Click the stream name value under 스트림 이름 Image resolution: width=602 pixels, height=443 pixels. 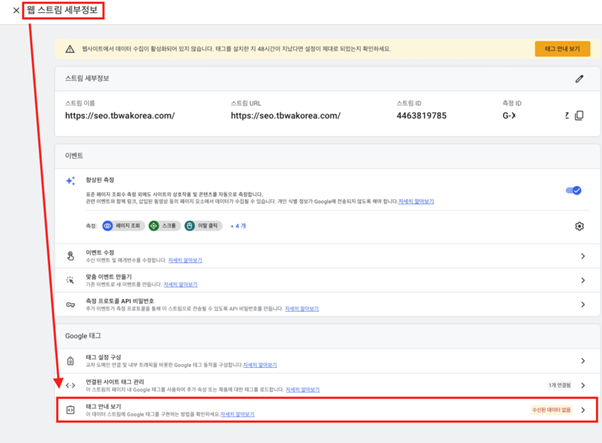point(120,116)
